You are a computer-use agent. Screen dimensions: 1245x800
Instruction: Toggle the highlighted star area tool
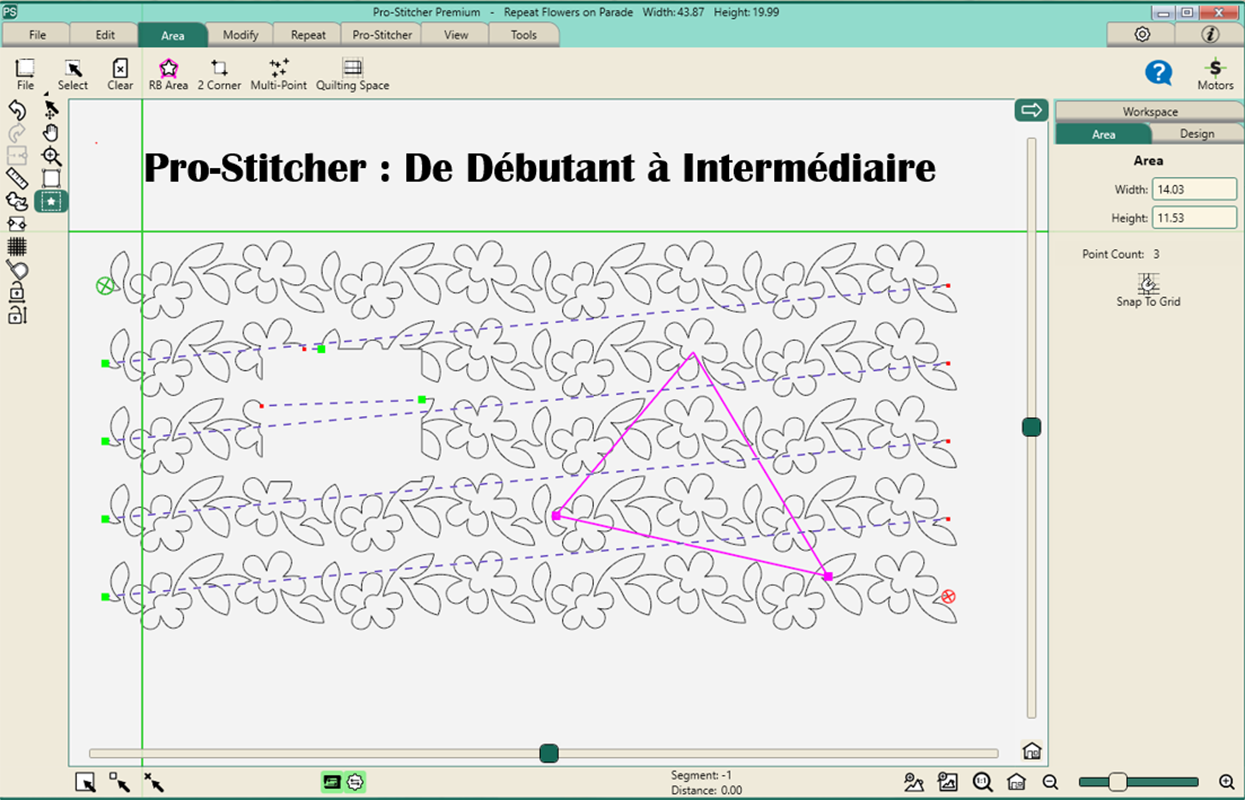pyautogui.click(x=51, y=201)
